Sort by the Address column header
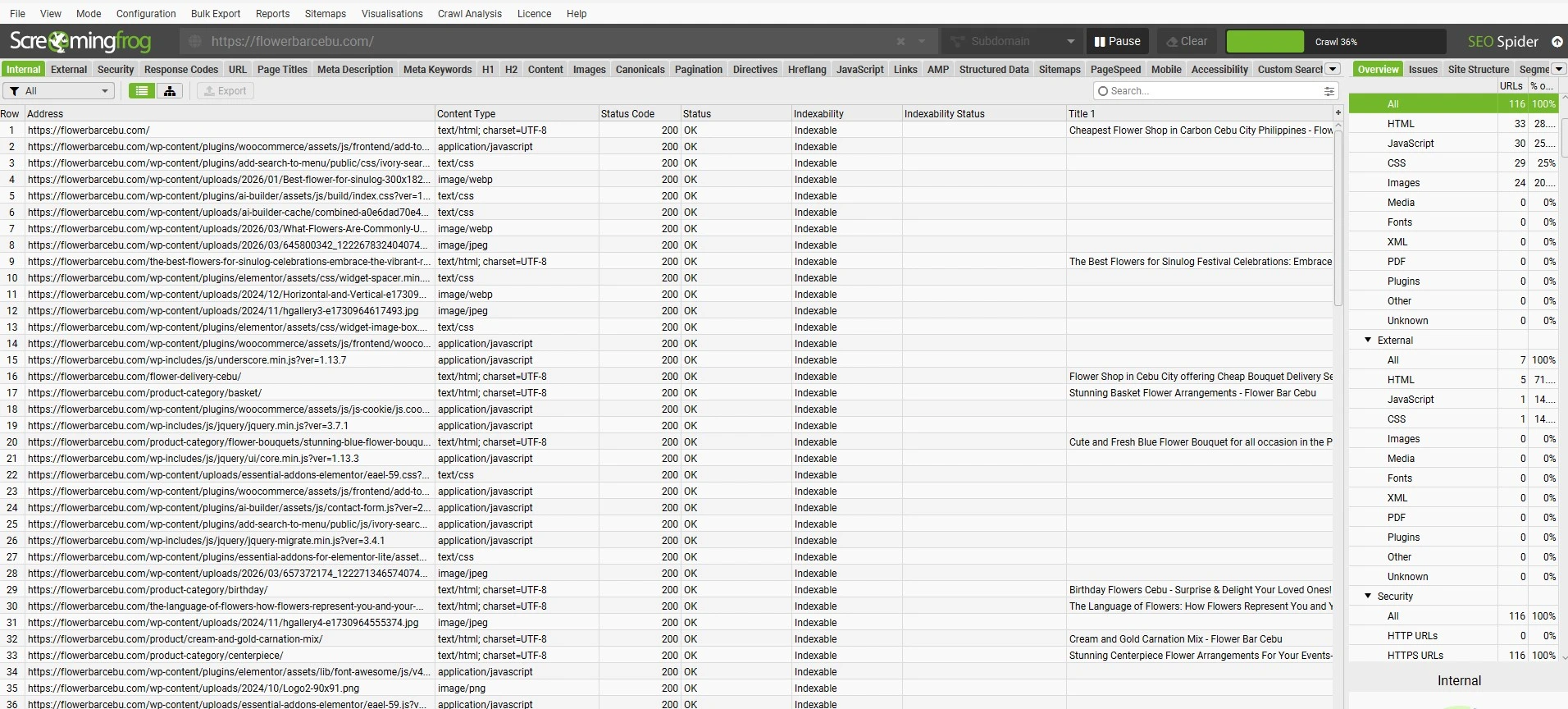 229,113
